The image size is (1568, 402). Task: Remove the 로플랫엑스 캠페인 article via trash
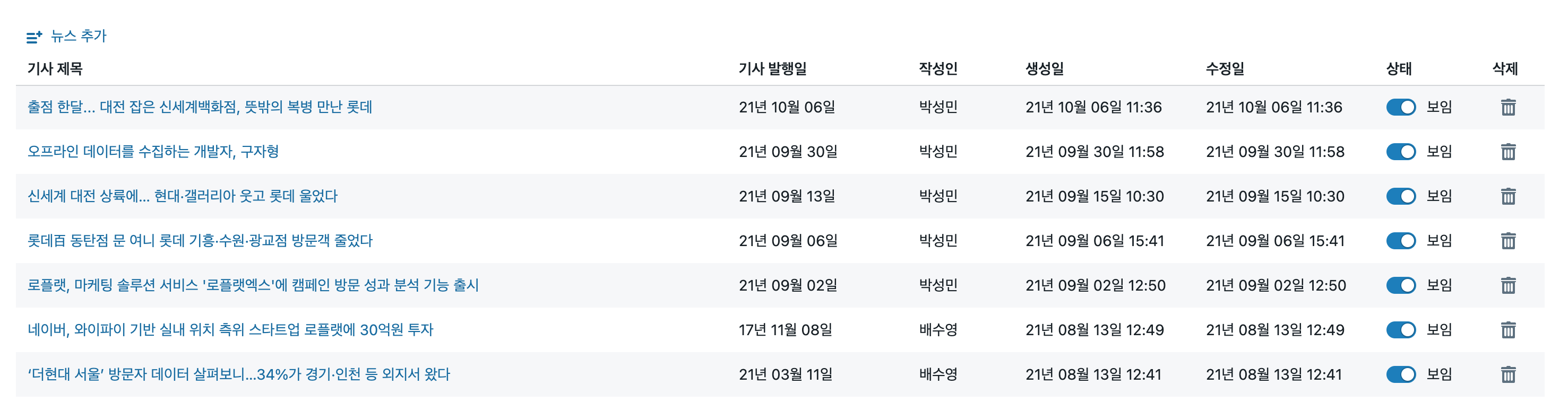coord(1507,285)
